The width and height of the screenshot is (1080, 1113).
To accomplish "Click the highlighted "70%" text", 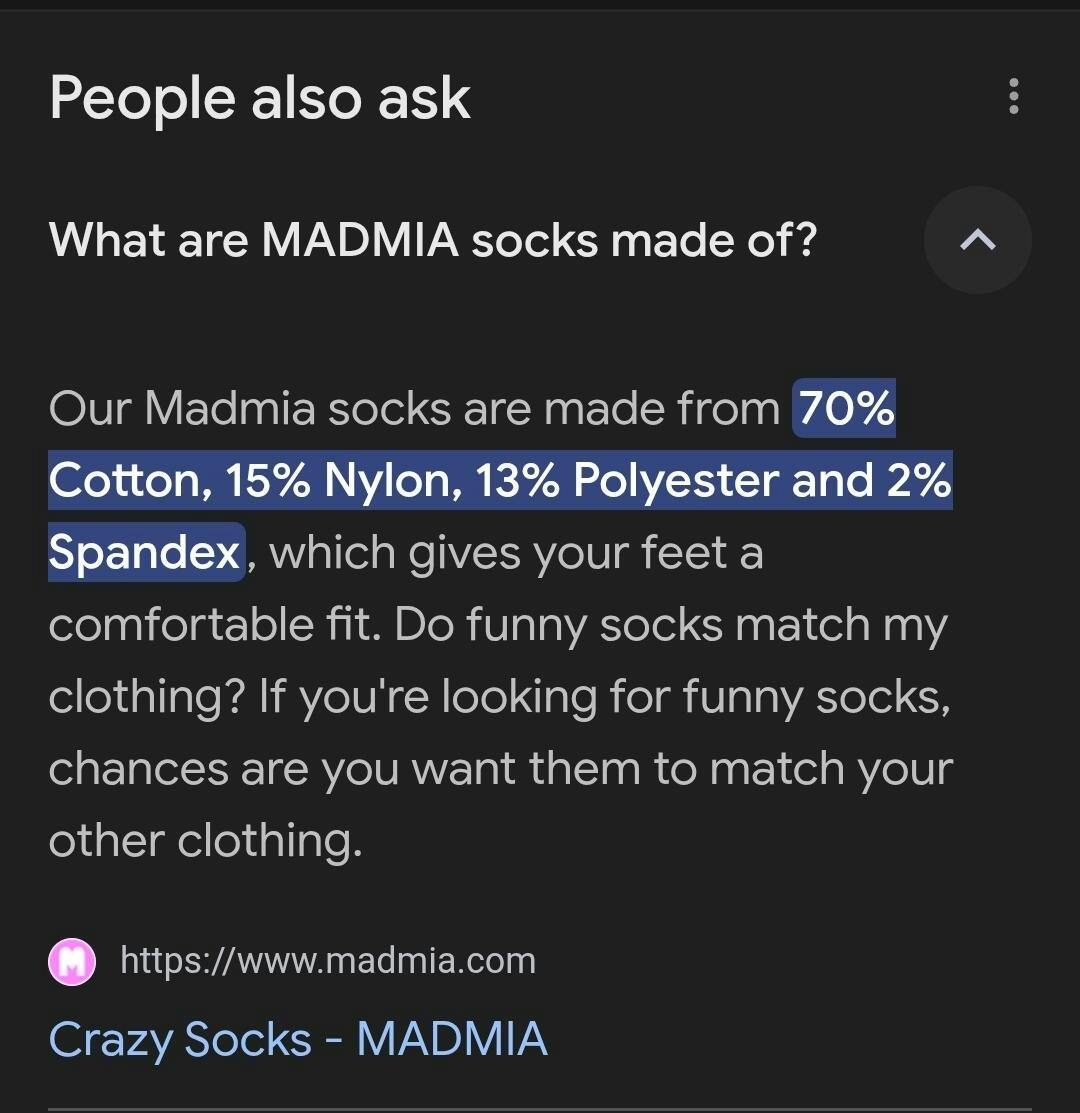I will (846, 408).
